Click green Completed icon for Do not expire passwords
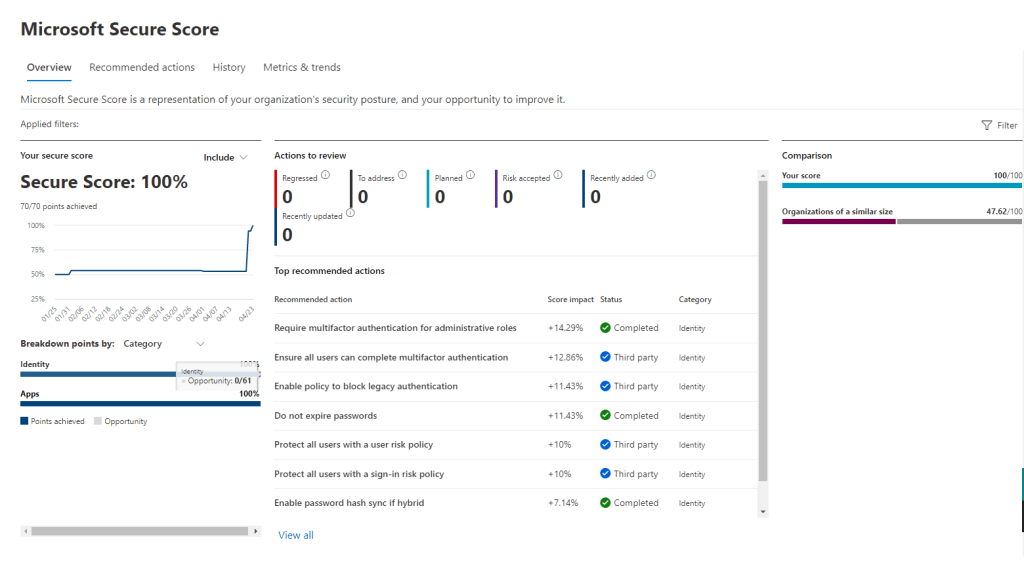The width and height of the screenshot is (1024, 561). (x=605, y=415)
